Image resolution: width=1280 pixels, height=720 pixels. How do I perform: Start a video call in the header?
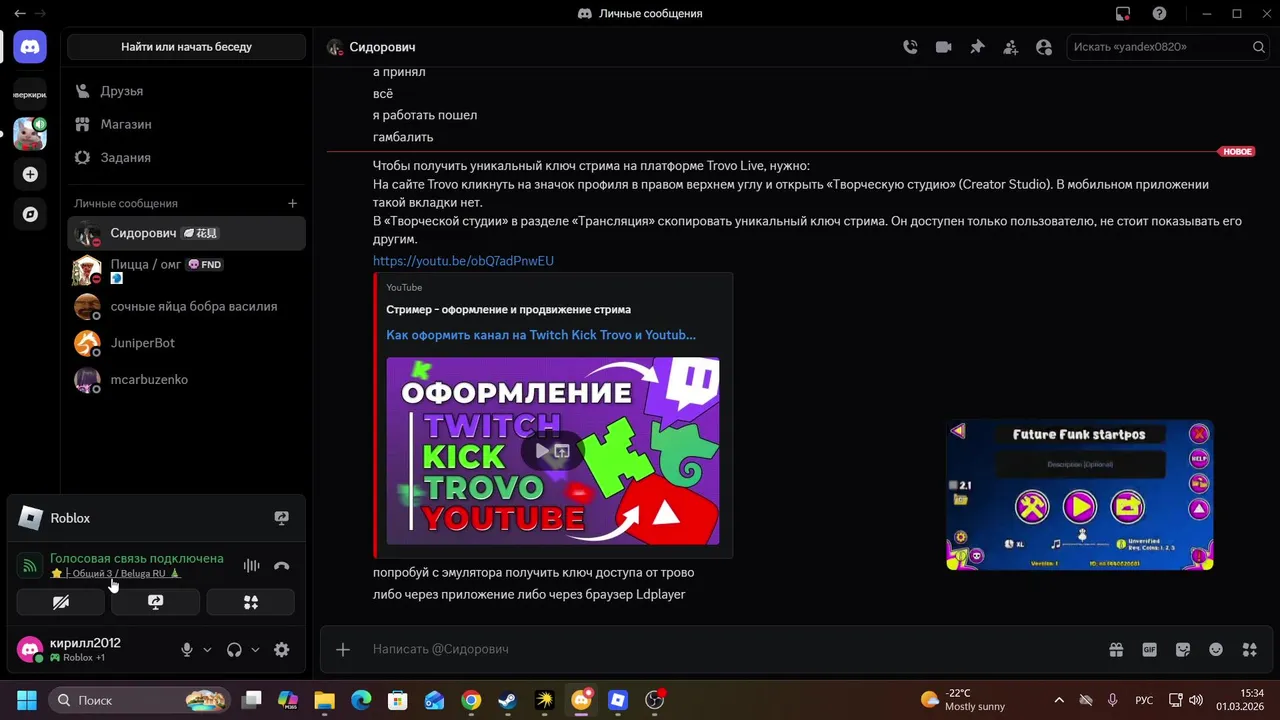pos(943,47)
